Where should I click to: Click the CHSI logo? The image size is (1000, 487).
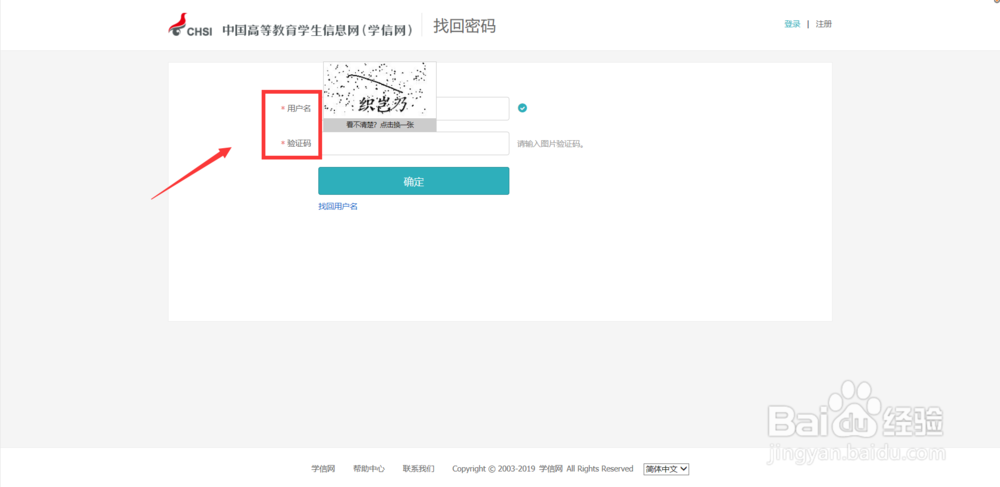189,25
